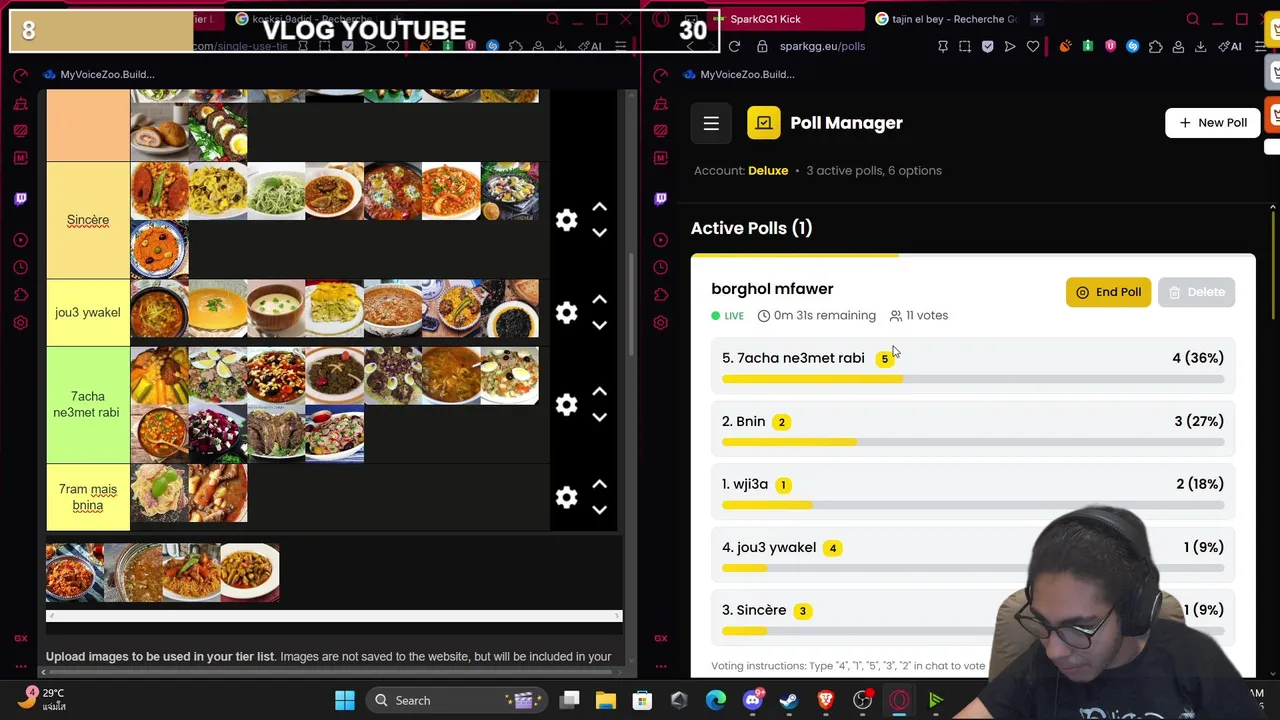Select first unranked food image below tiers
The width and height of the screenshot is (1280, 720).
coord(75,572)
